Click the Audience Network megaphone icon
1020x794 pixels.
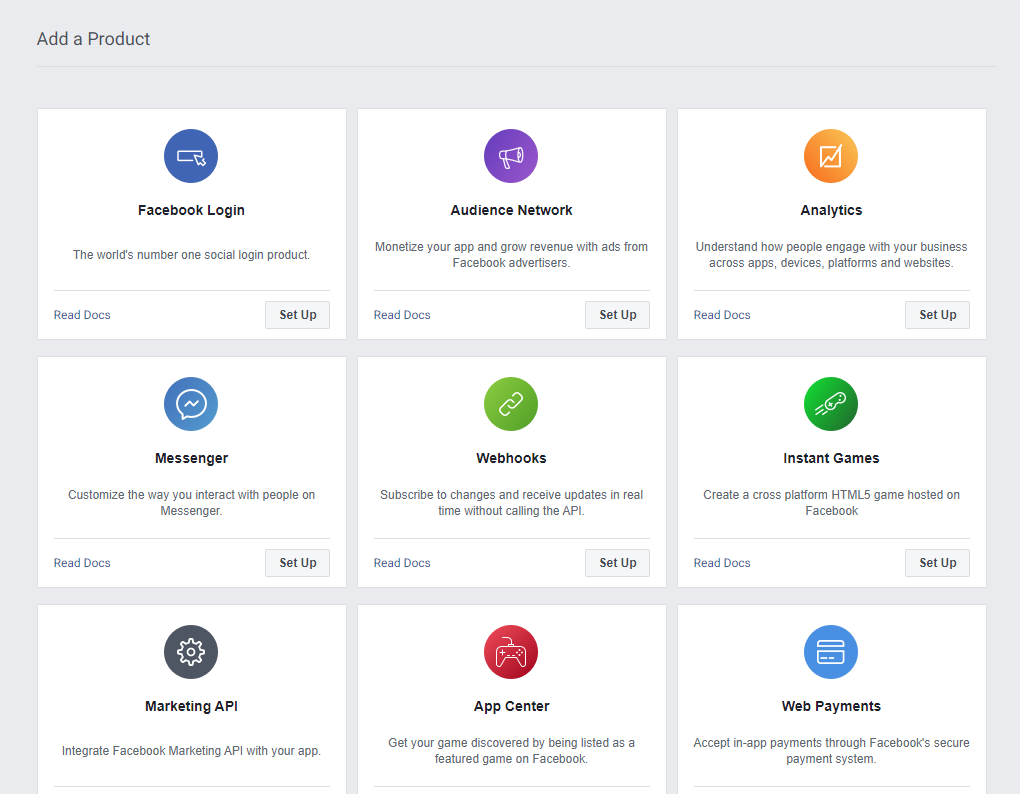pos(511,156)
